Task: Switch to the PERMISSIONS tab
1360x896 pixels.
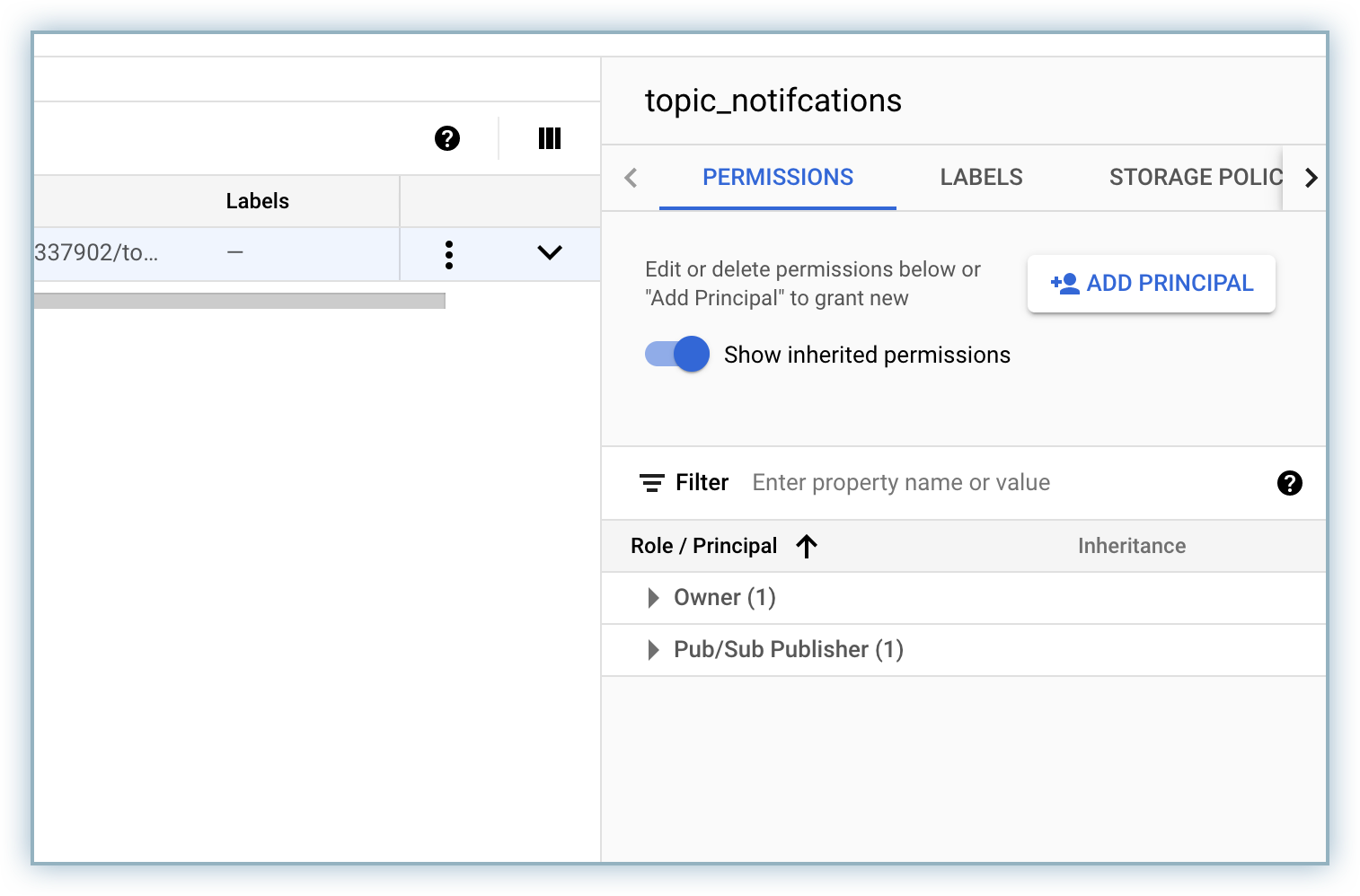Action: tap(778, 178)
